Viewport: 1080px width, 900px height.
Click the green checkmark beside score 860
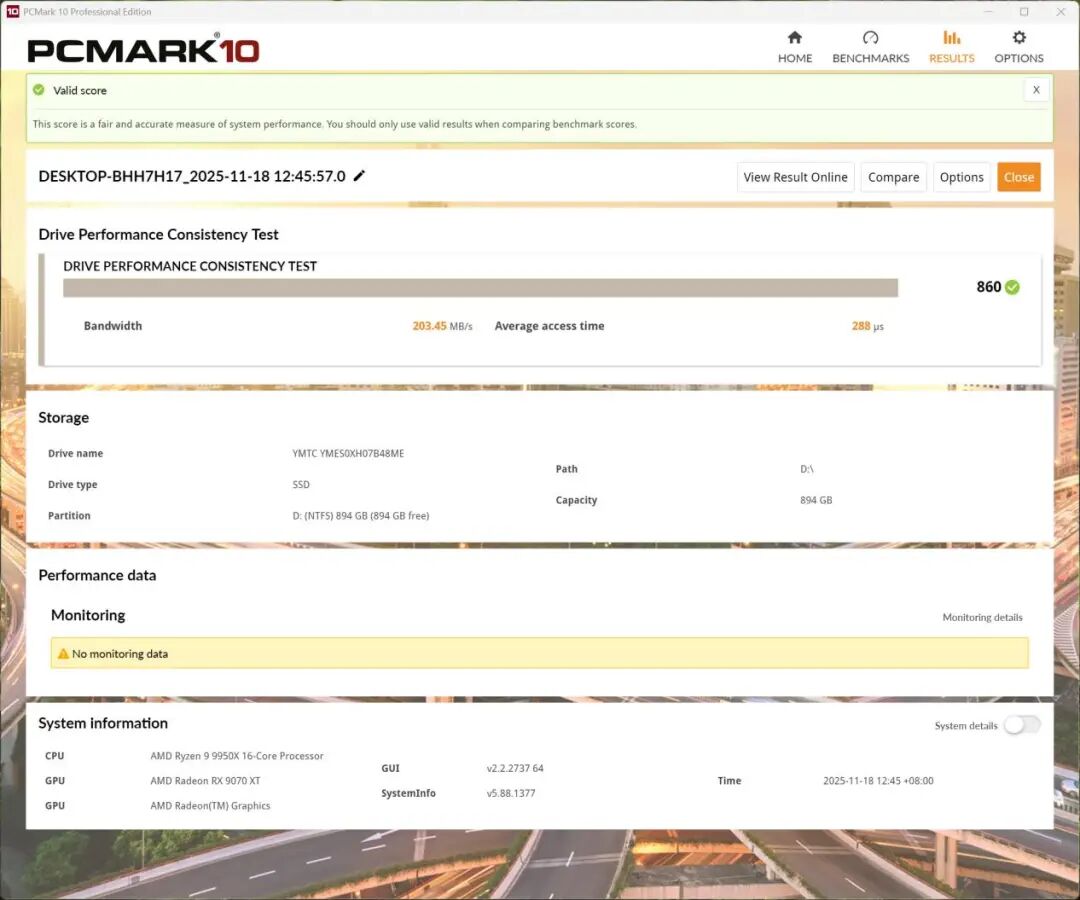(x=1012, y=287)
